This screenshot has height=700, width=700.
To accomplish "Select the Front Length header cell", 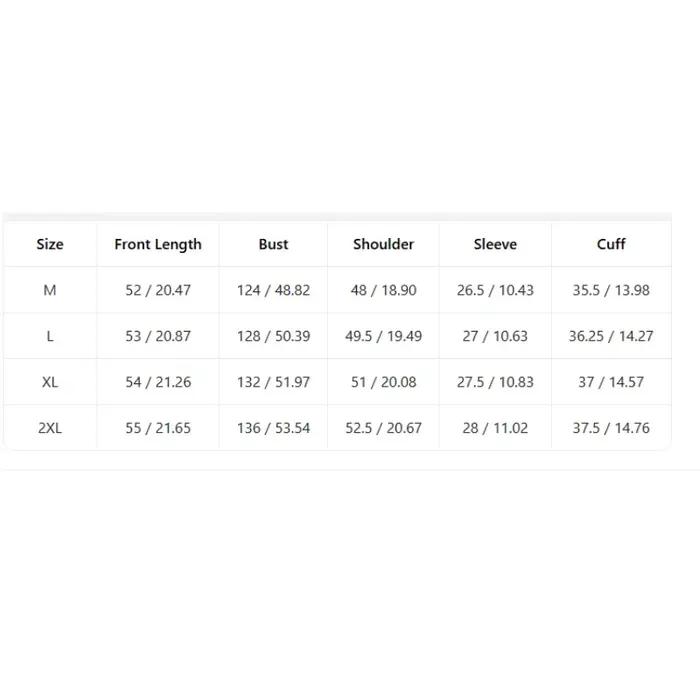I will 158,244.
